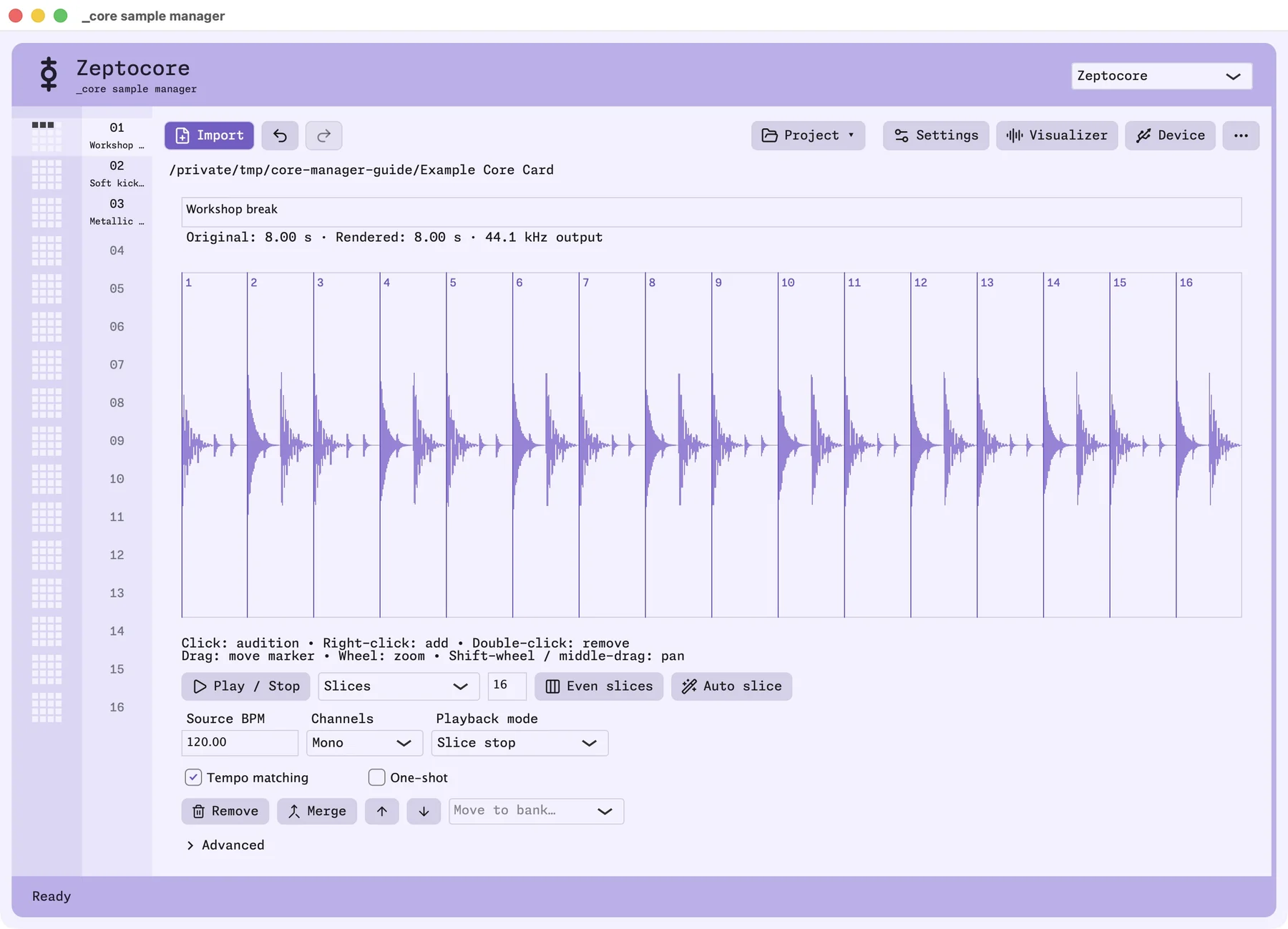
Task: Open the Move to bank dropdown
Action: click(x=536, y=811)
